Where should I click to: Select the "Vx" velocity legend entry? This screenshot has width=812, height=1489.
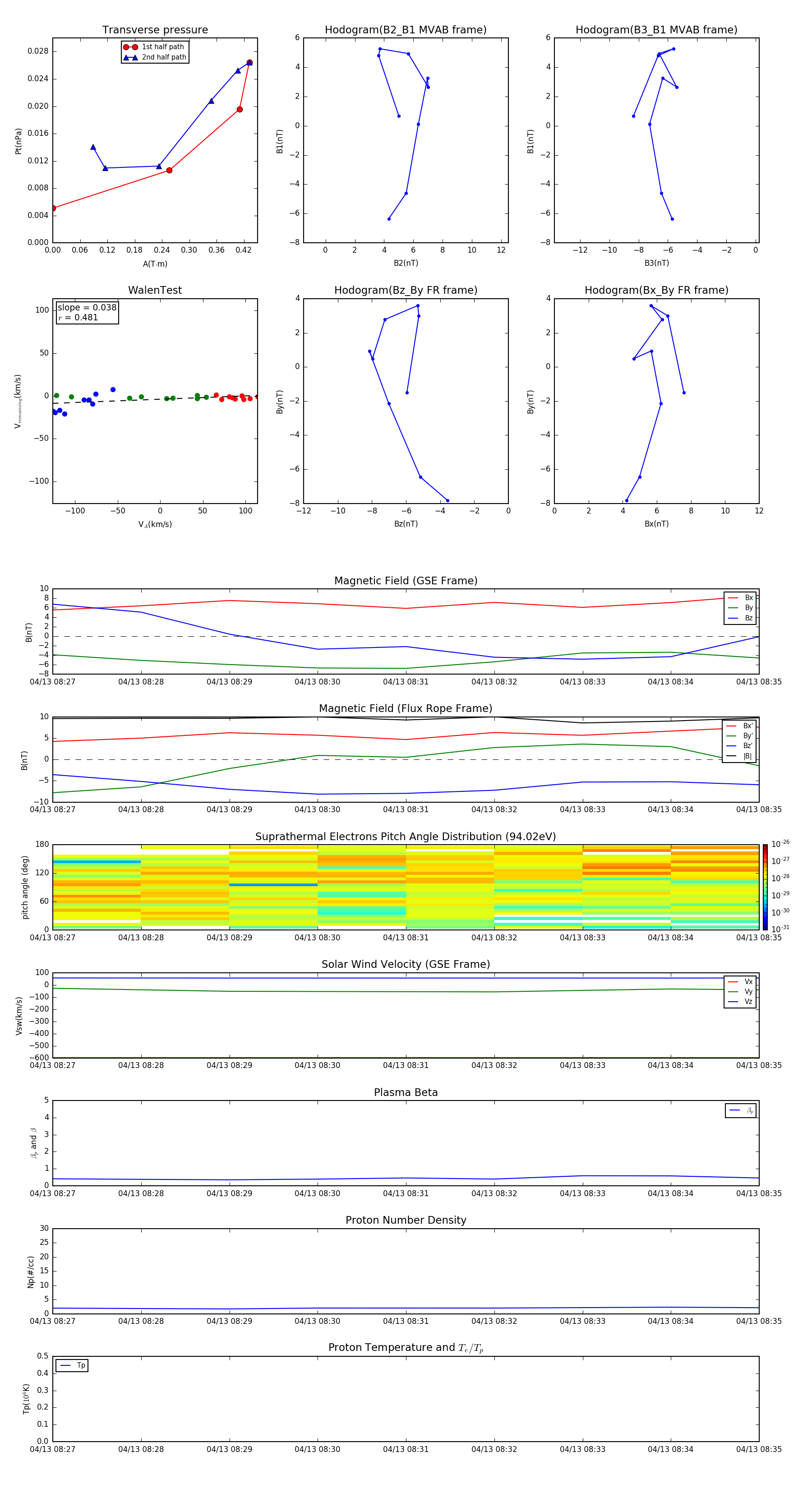pyautogui.click(x=740, y=982)
